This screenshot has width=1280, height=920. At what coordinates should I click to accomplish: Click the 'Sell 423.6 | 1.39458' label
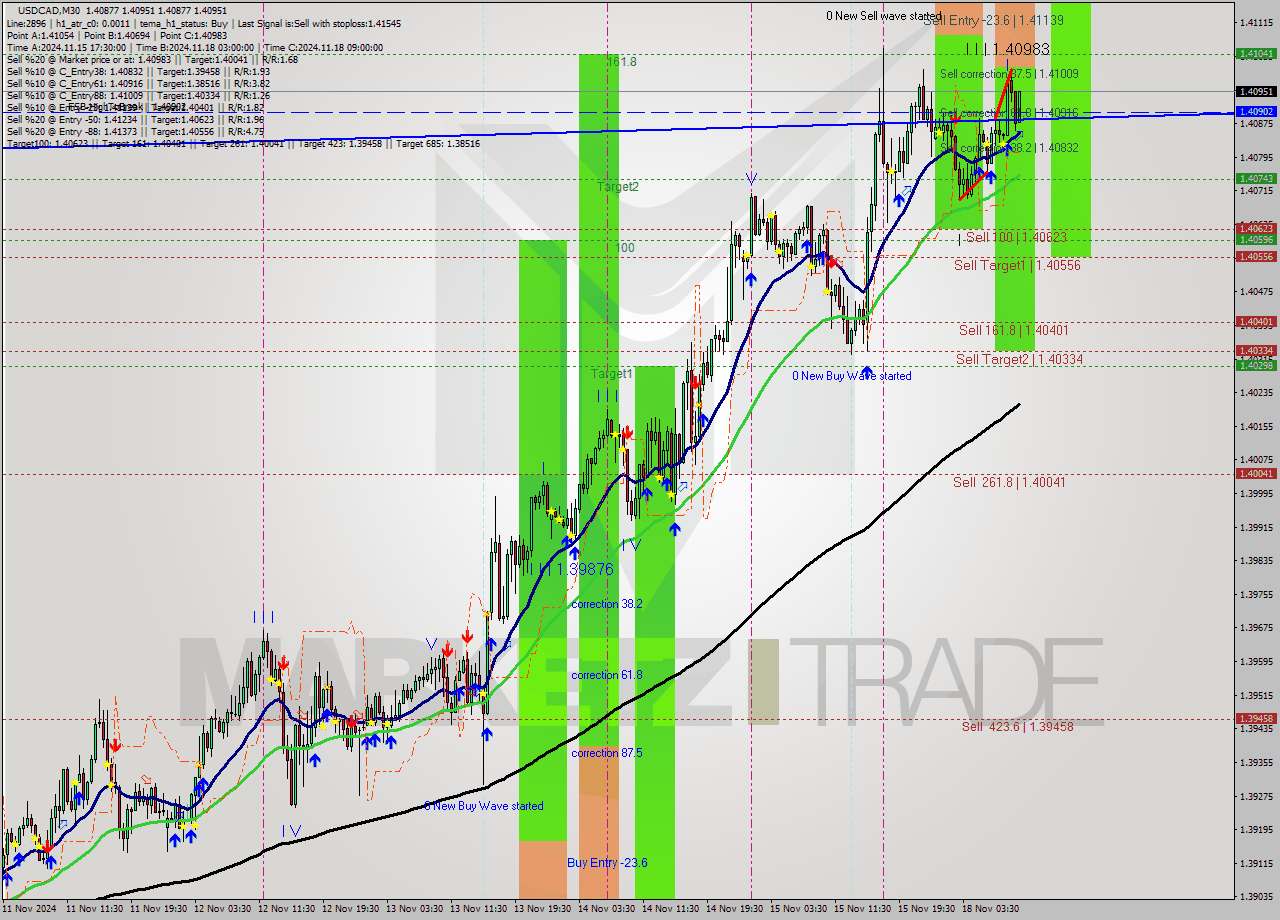(1017, 726)
